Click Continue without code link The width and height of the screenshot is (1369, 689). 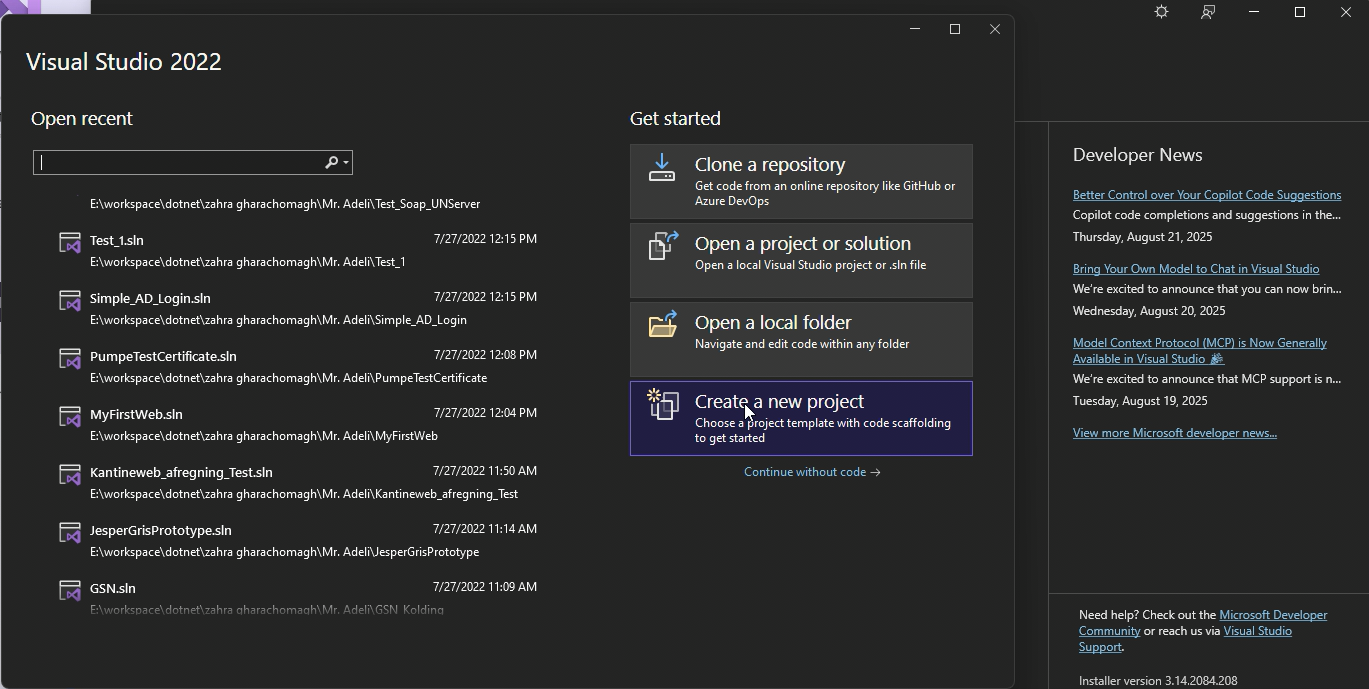click(x=812, y=472)
